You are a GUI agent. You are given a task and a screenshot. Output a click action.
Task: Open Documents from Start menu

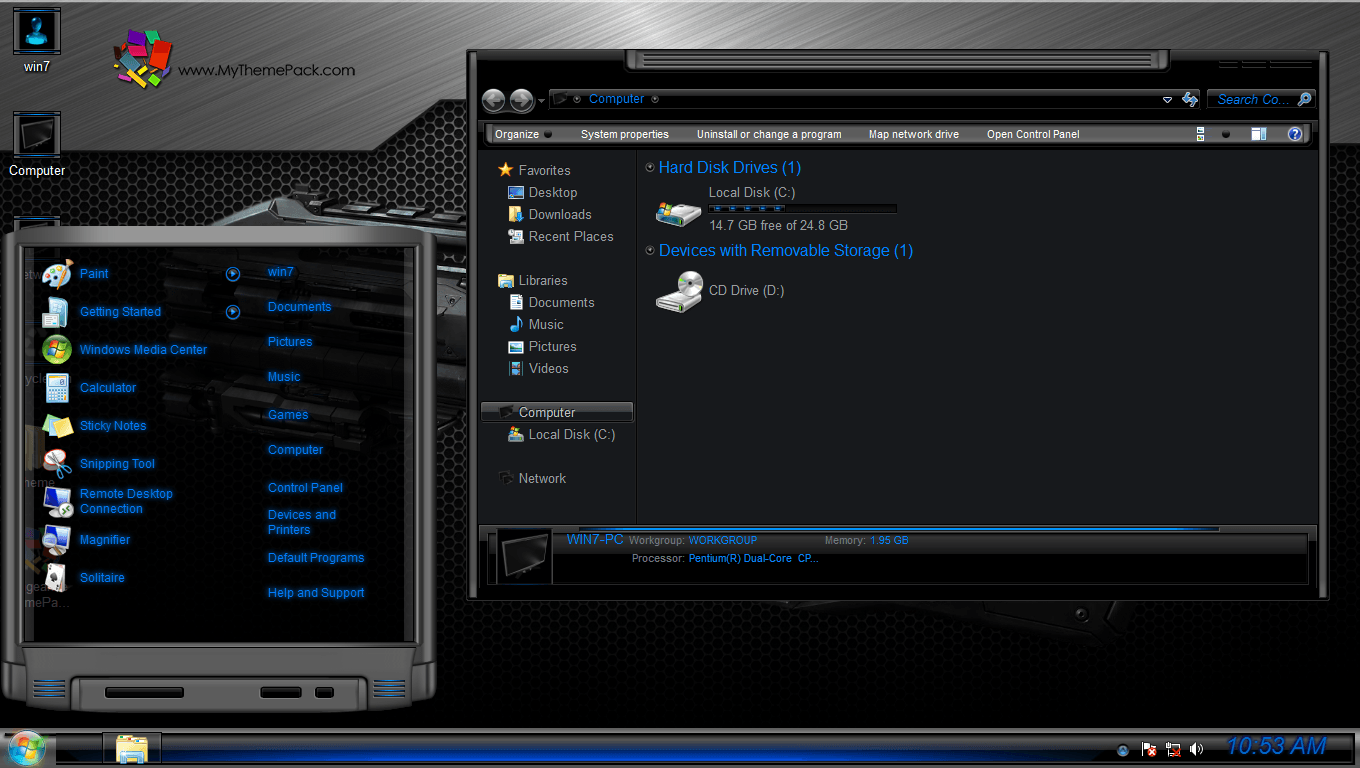pyautogui.click(x=299, y=307)
